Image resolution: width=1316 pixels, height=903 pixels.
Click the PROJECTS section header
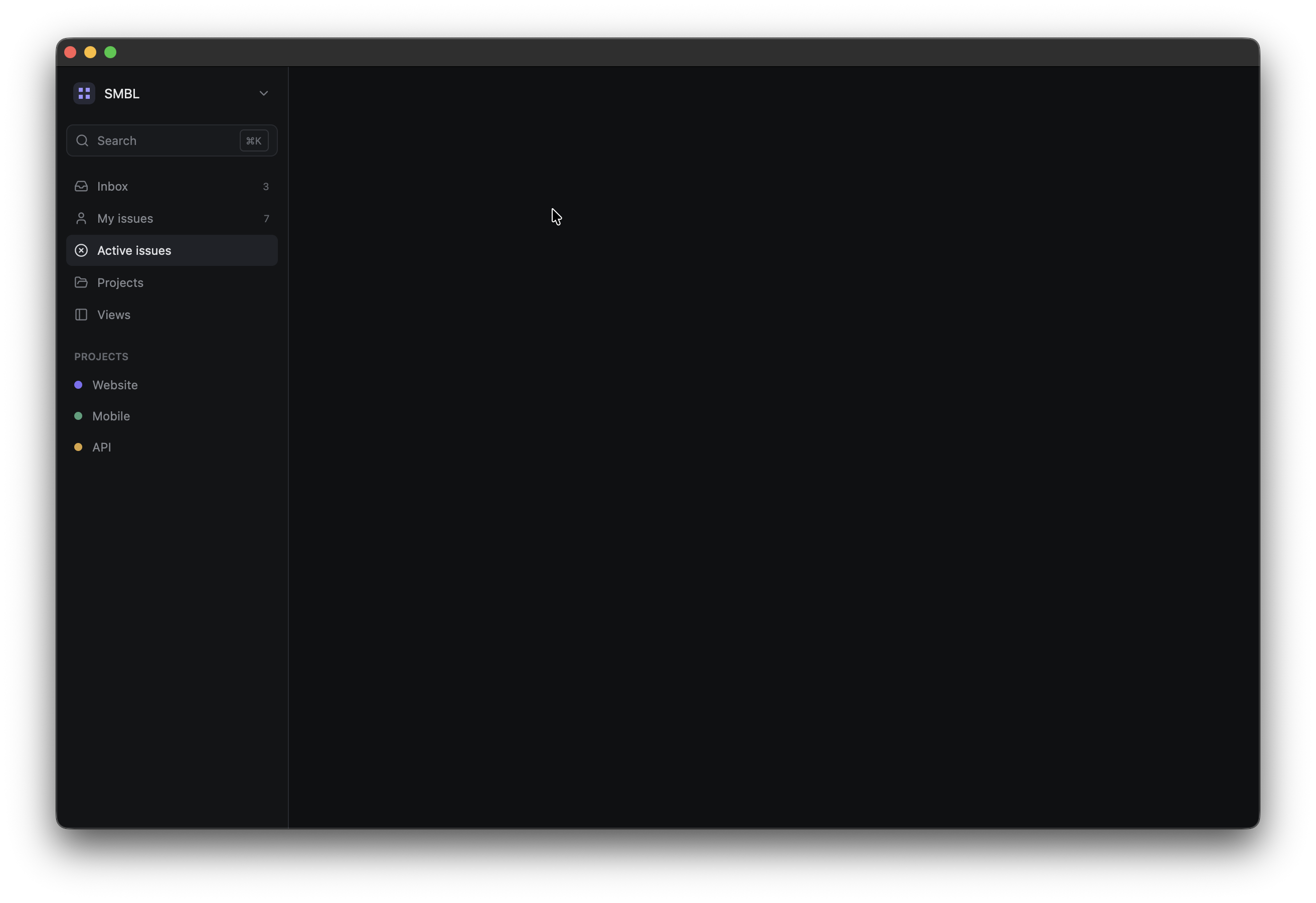click(101, 357)
